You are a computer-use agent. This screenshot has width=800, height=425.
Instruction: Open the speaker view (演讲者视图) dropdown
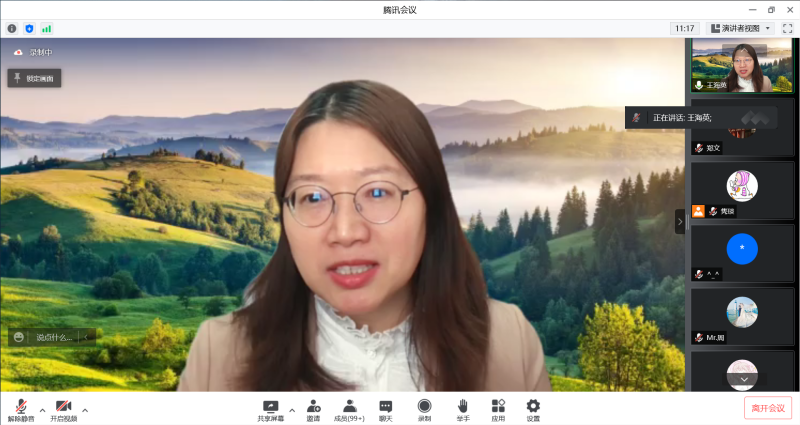(x=741, y=28)
